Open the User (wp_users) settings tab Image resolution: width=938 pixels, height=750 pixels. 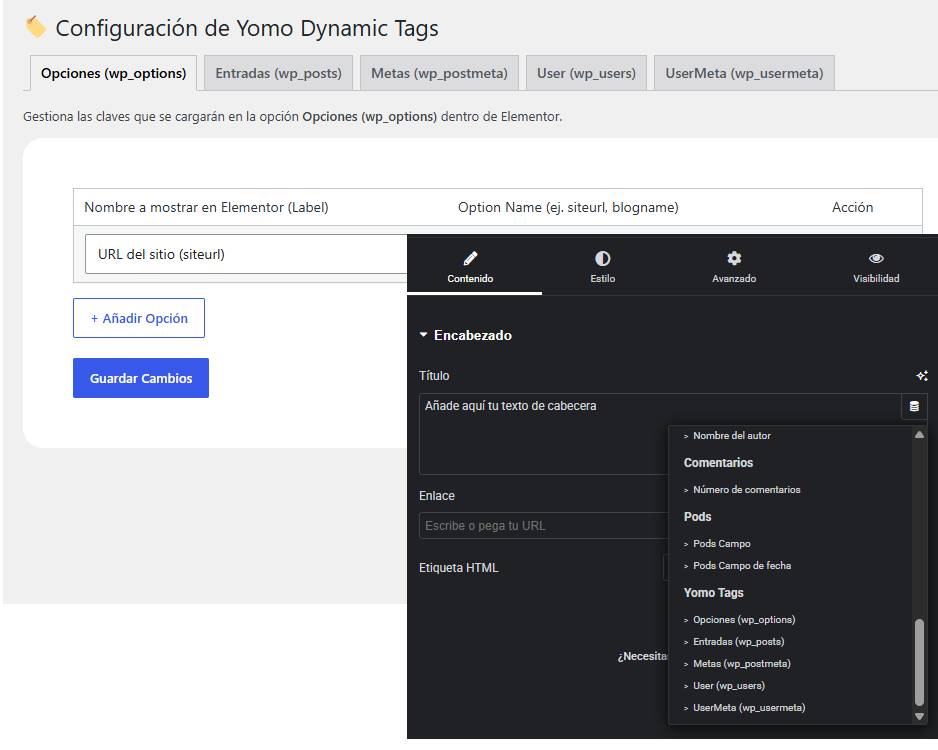point(586,73)
